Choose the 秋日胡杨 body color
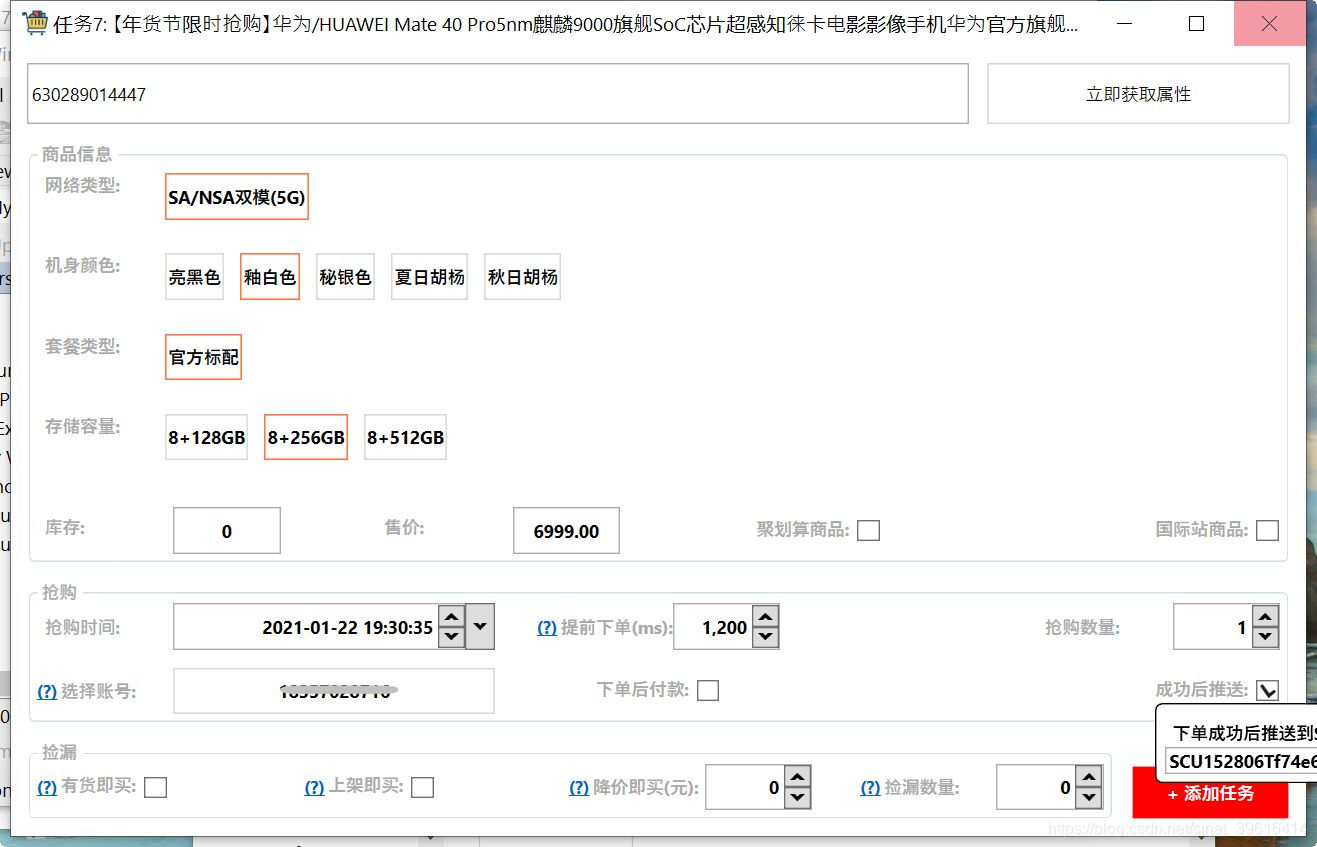Viewport: 1317px width, 847px height. coord(522,277)
